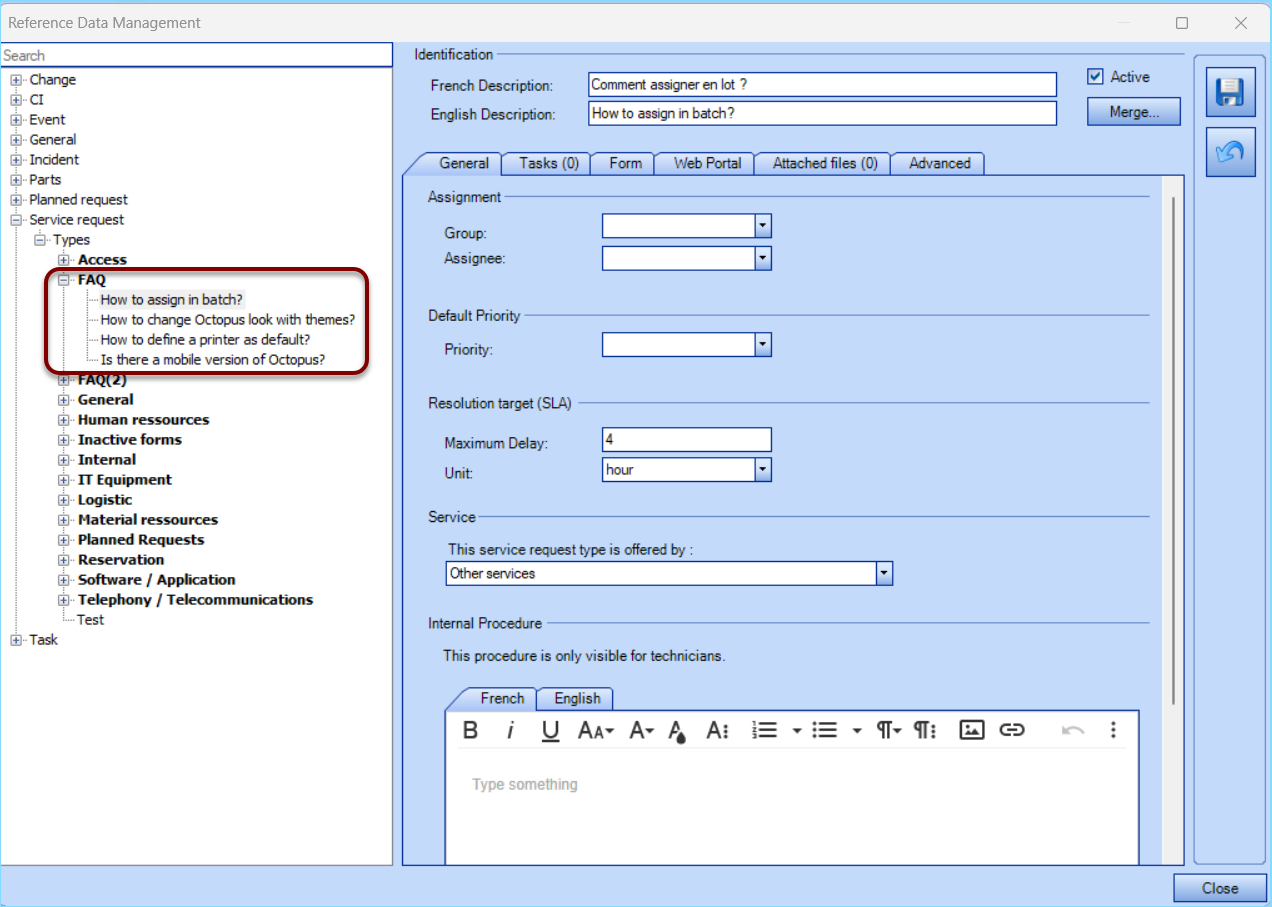This screenshot has width=1272, height=907.
Task: Apply underline formatting to the procedure text
Action: 550,730
